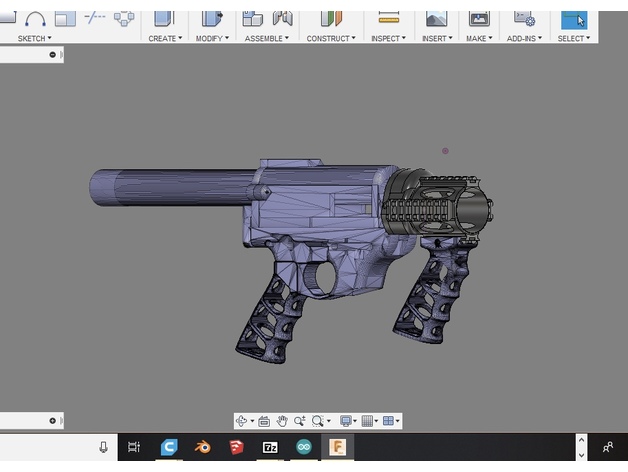Show hidden system tray icons
This screenshot has height=472, width=628.
[579, 441]
